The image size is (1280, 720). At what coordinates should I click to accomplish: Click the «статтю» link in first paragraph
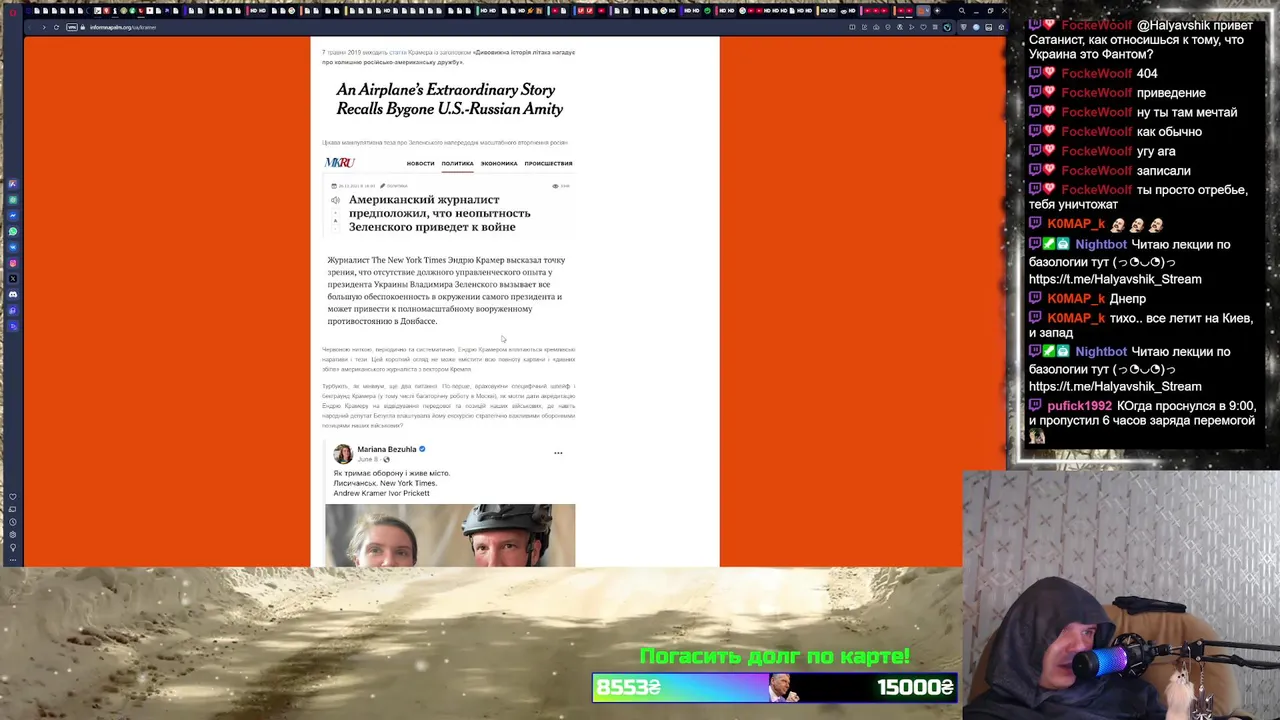click(x=397, y=52)
